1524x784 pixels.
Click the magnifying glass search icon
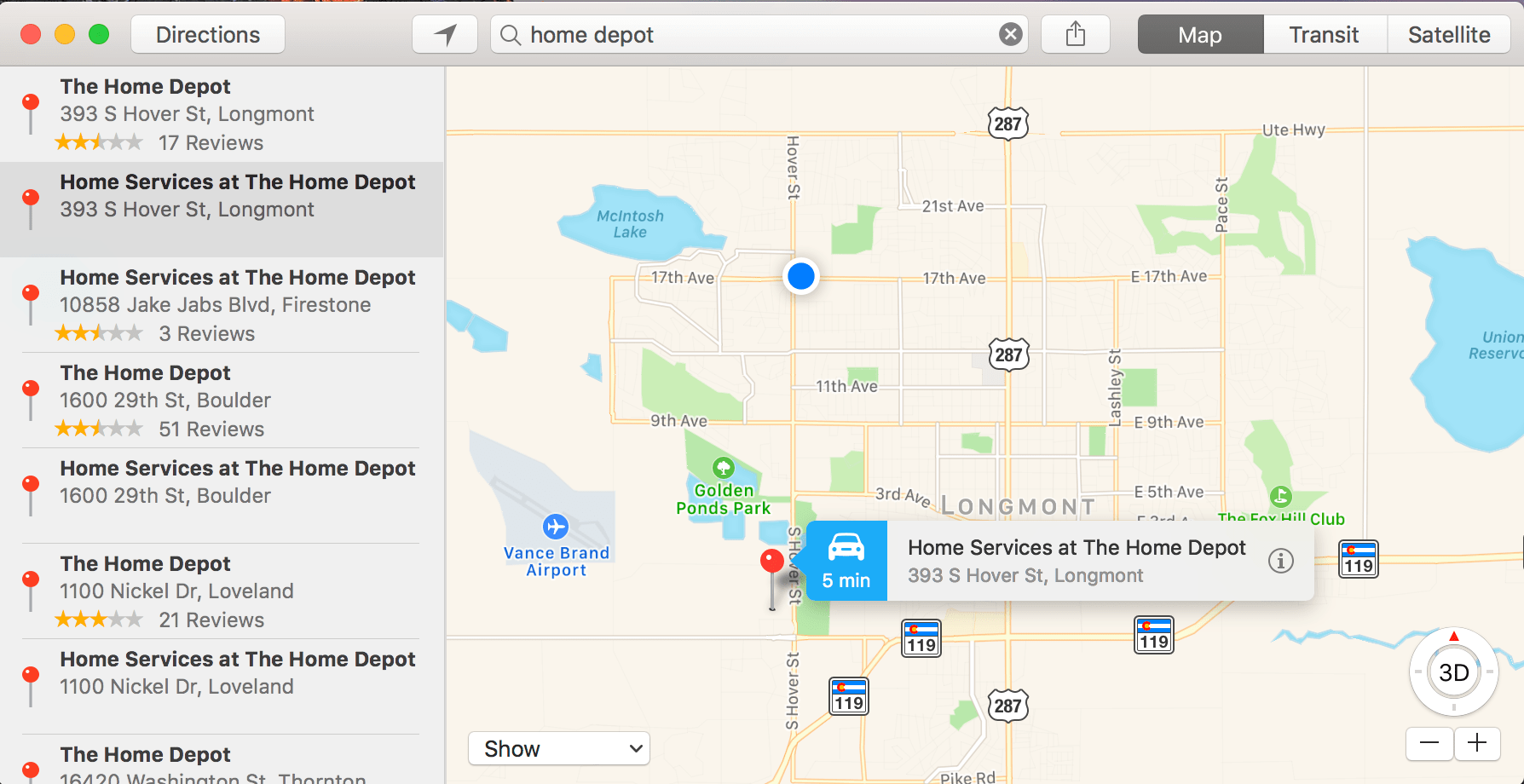pos(510,35)
